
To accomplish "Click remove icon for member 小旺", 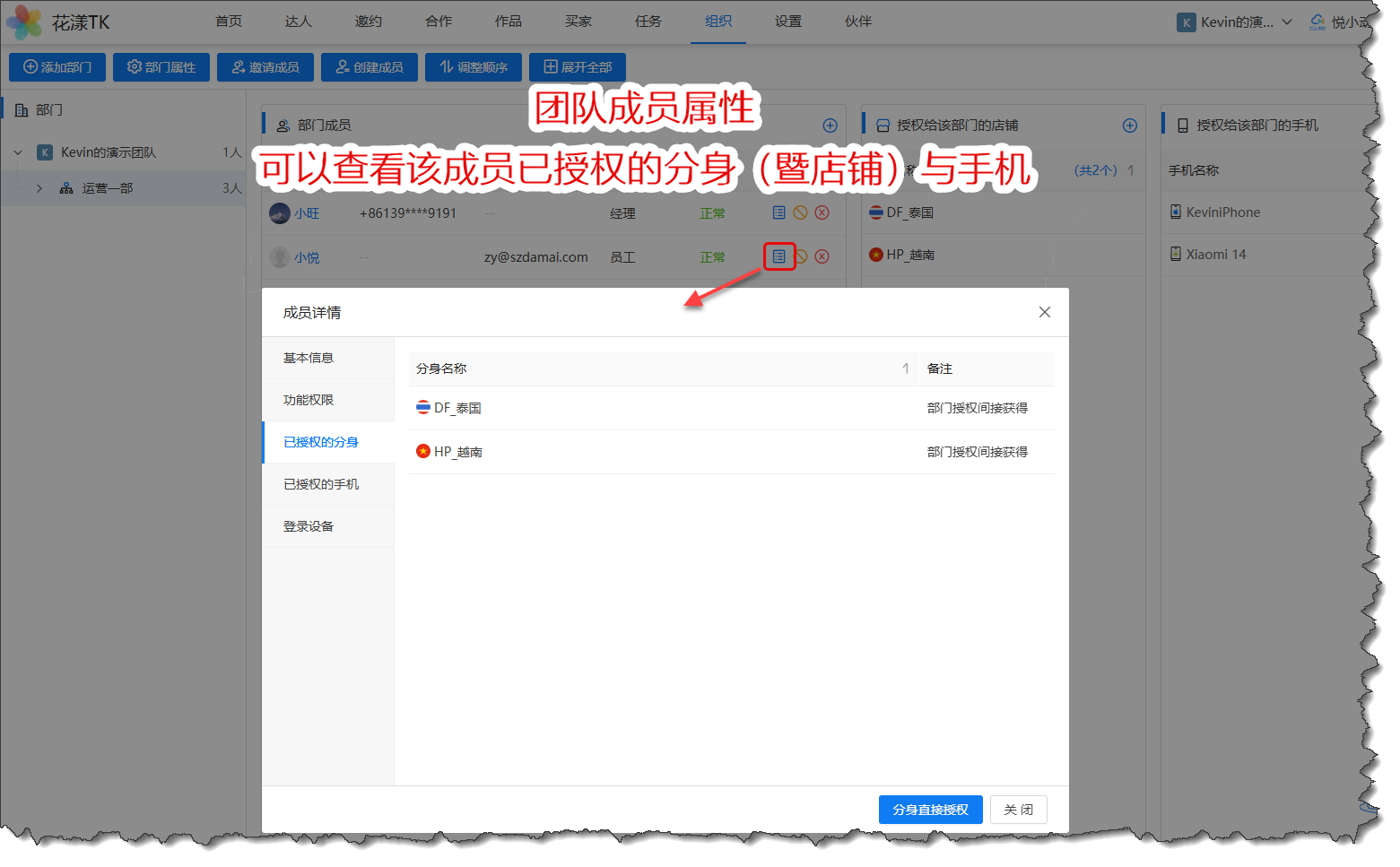I will click(822, 212).
